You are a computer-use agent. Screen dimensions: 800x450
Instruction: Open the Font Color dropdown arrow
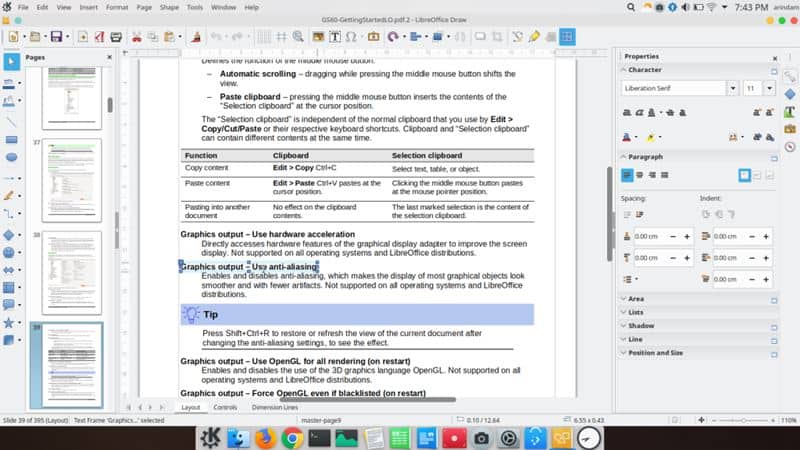[x=636, y=137]
